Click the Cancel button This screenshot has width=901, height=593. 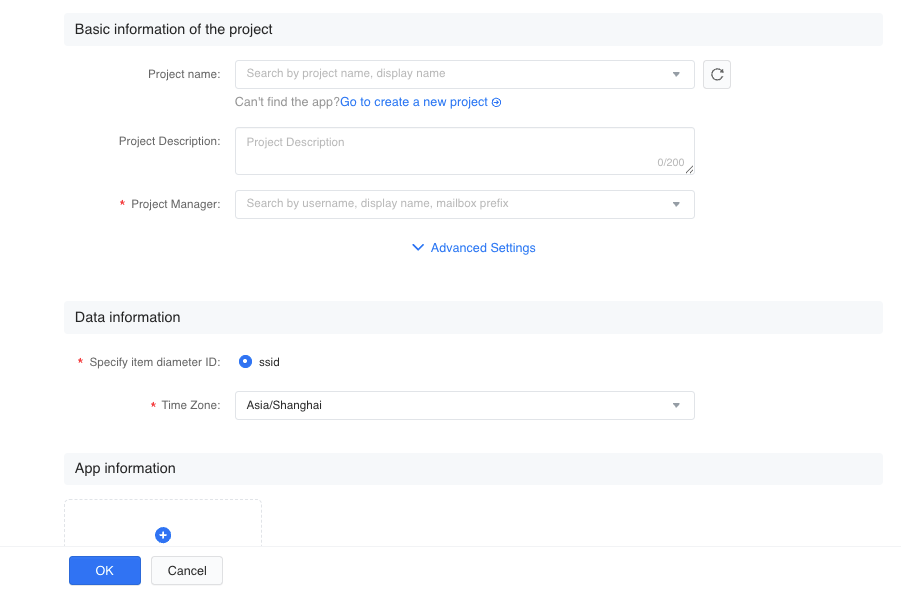tap(187, 571)
